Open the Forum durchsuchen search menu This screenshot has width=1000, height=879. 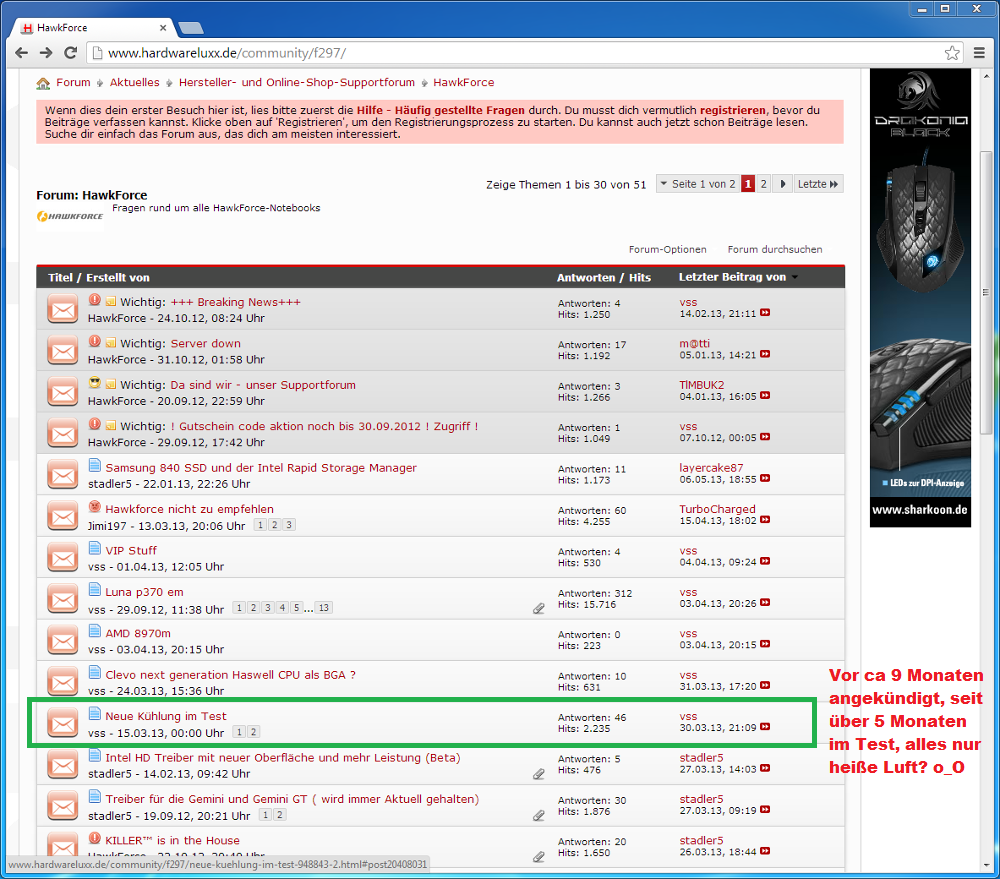point(775,249)
